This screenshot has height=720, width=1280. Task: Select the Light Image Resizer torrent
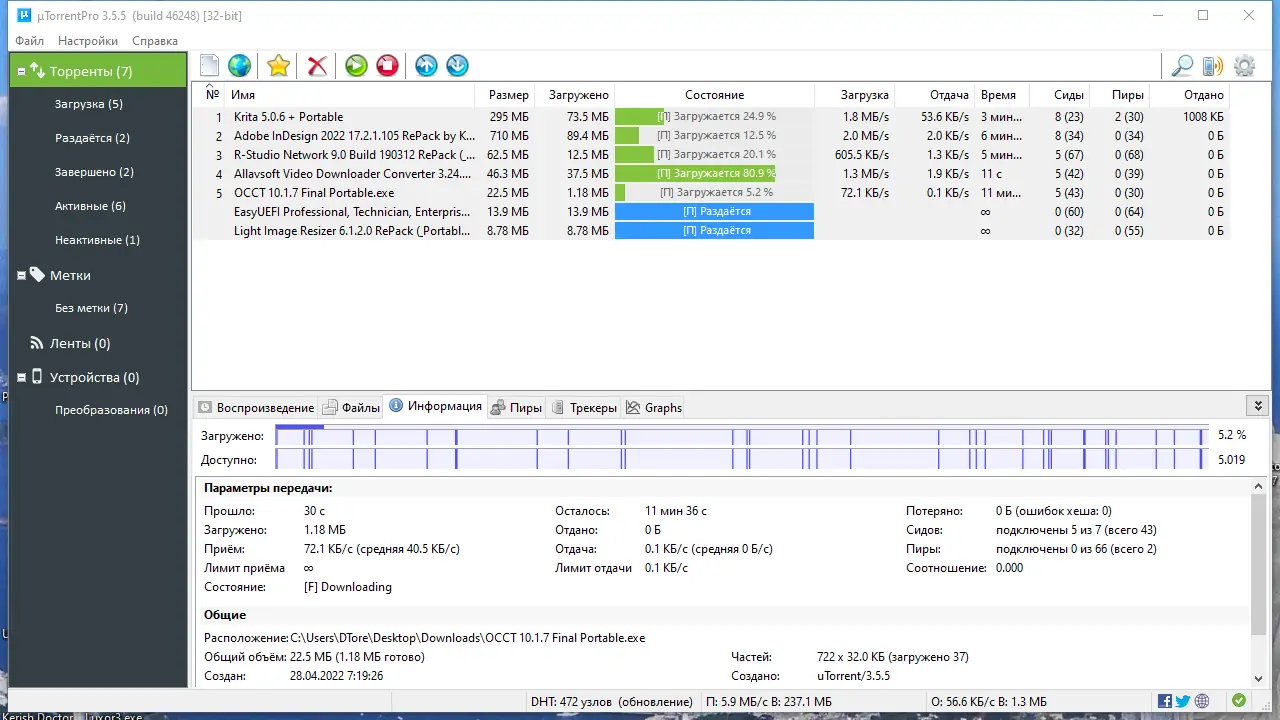352,231
